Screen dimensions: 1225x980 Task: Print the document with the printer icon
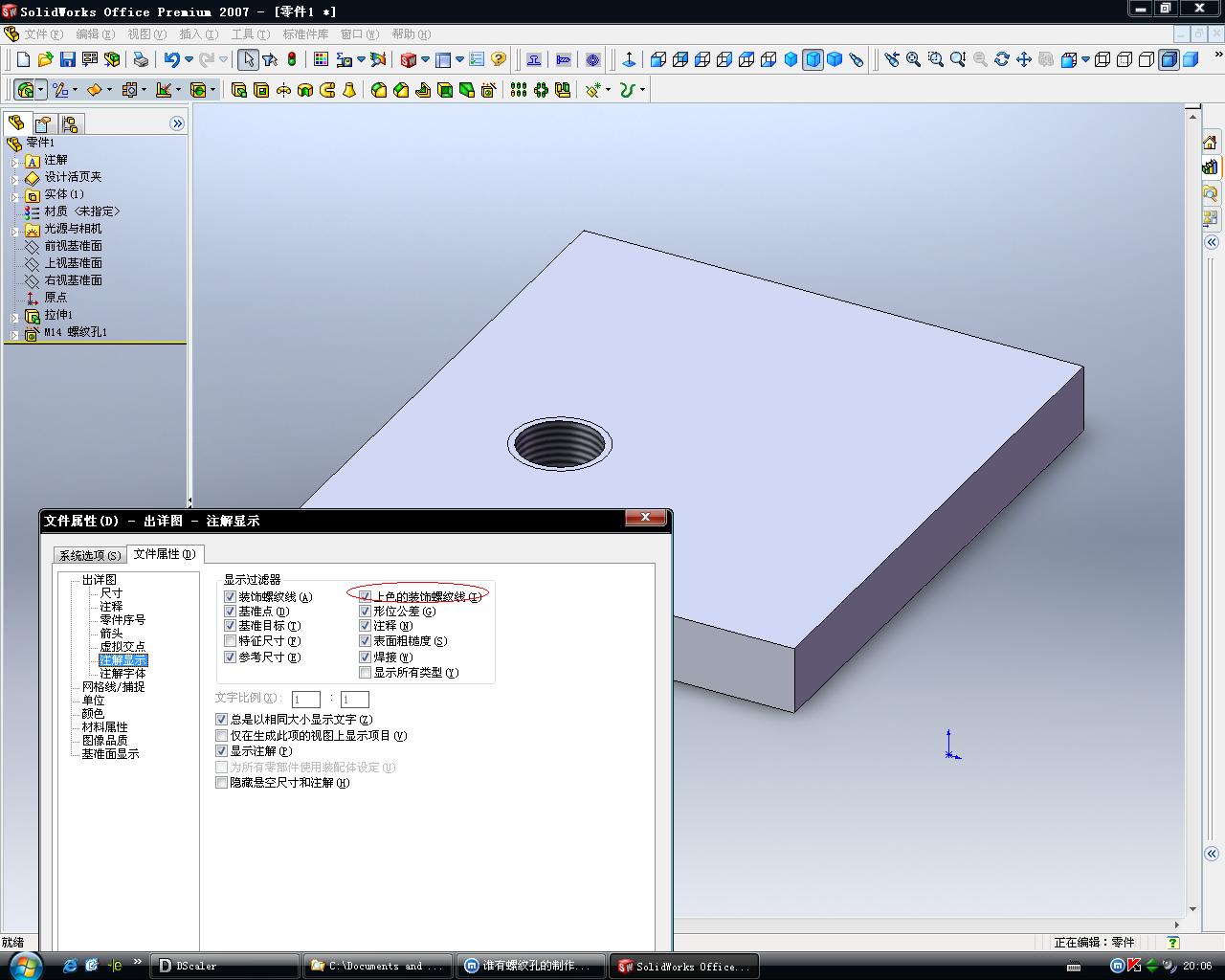141,59
